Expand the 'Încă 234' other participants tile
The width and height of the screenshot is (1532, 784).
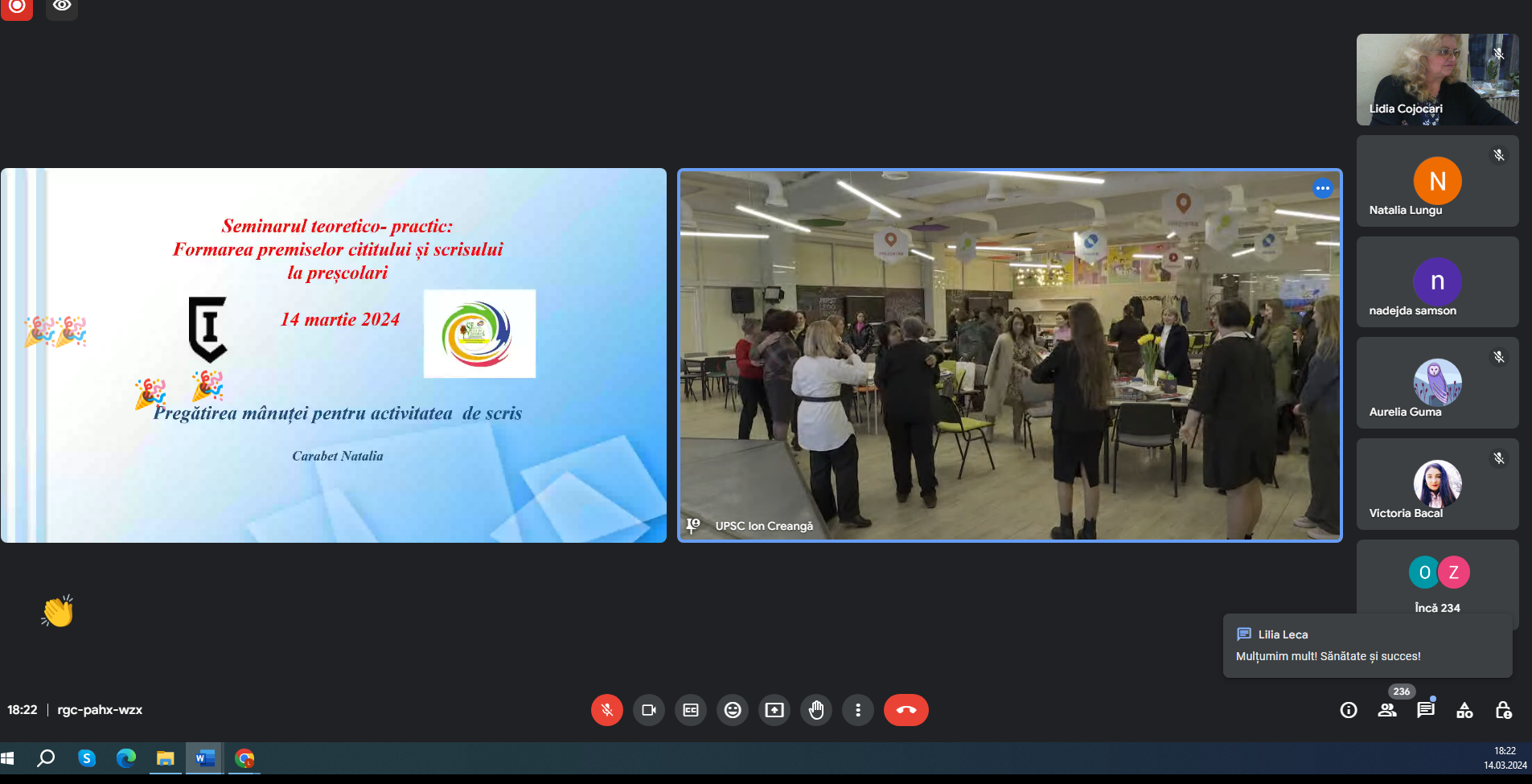[x=1437, y=583]
